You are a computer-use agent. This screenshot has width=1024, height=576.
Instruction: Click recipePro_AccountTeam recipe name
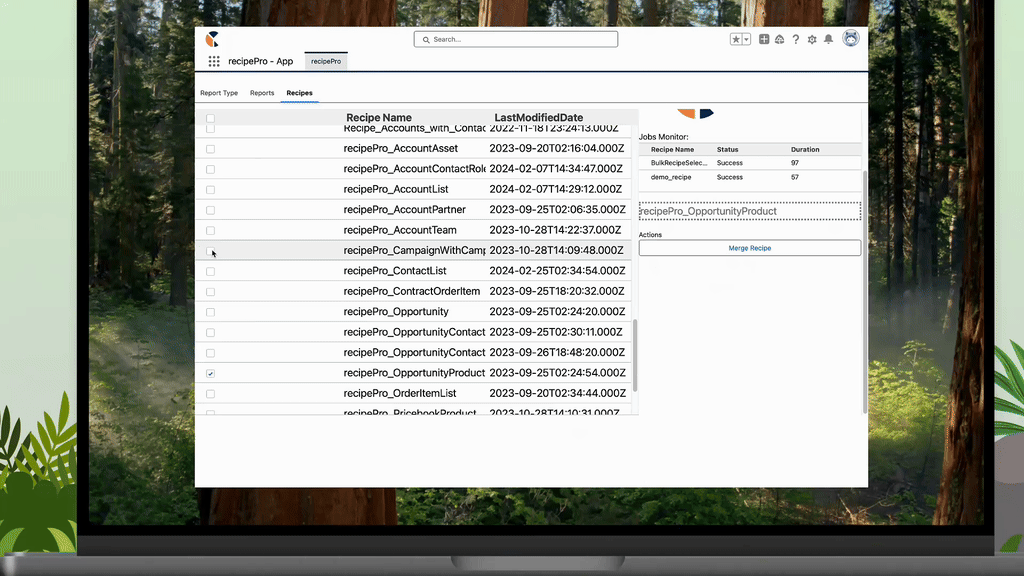point(400,230)
